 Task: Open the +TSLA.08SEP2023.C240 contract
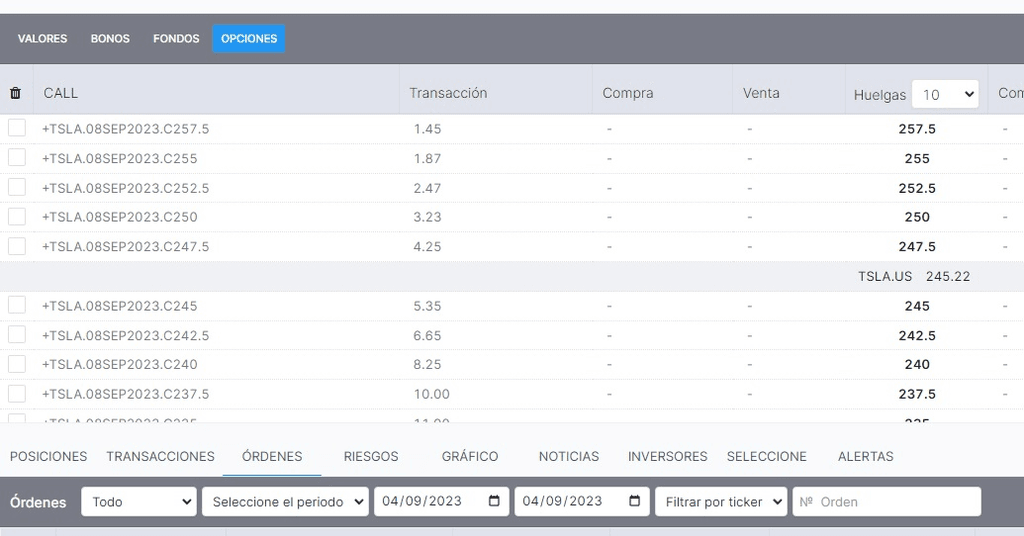coord(119,364)
